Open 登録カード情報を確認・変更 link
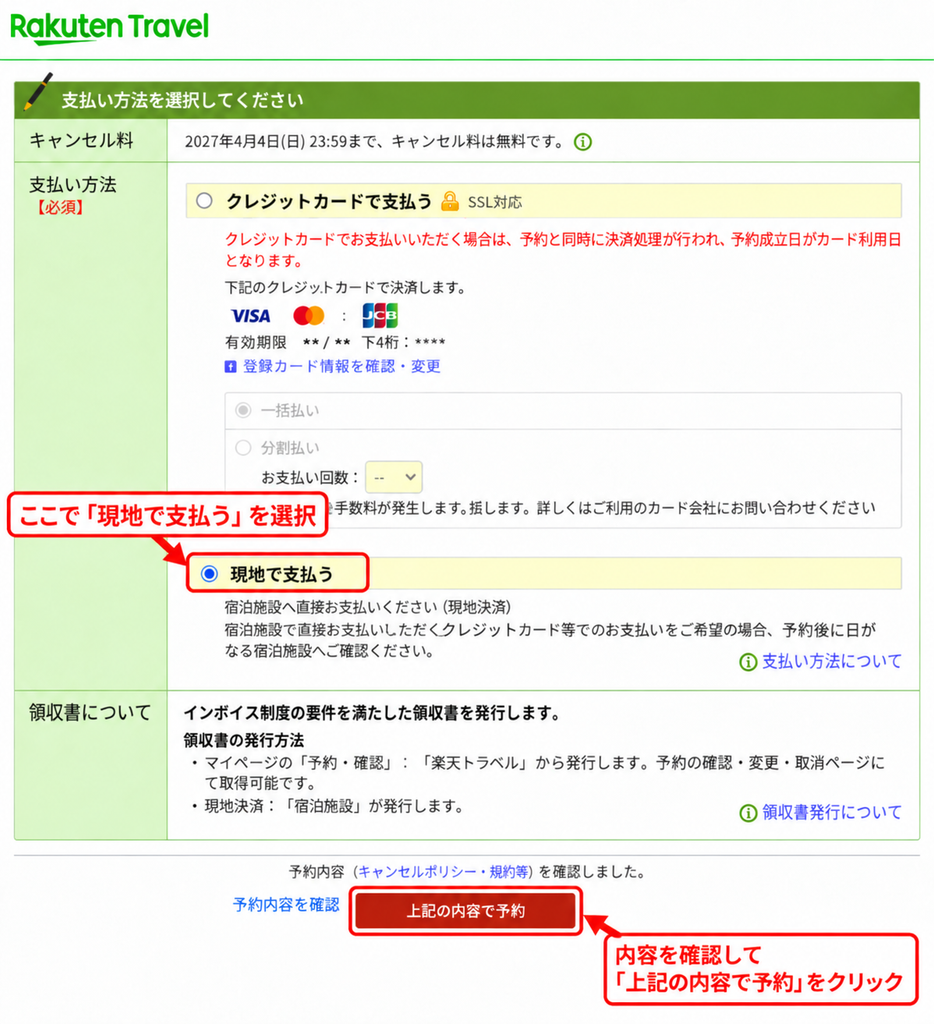This screenshot has height=1024, width=934. 342,366
